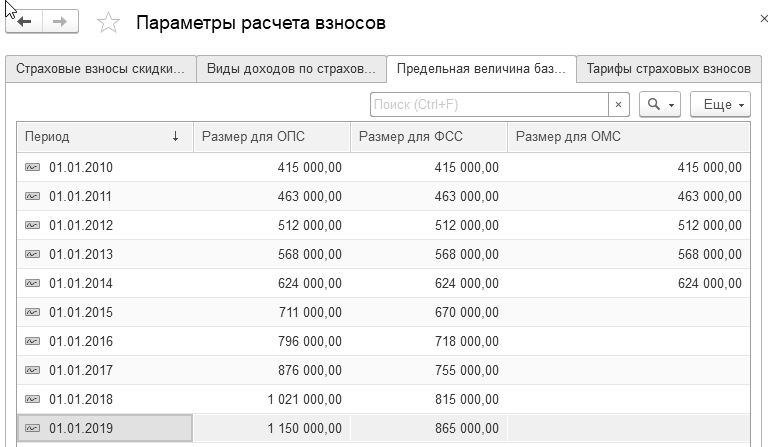768x447 pixels.
Task: Switch to Страховые взносы скидки tab
Action: pos(99,69)
